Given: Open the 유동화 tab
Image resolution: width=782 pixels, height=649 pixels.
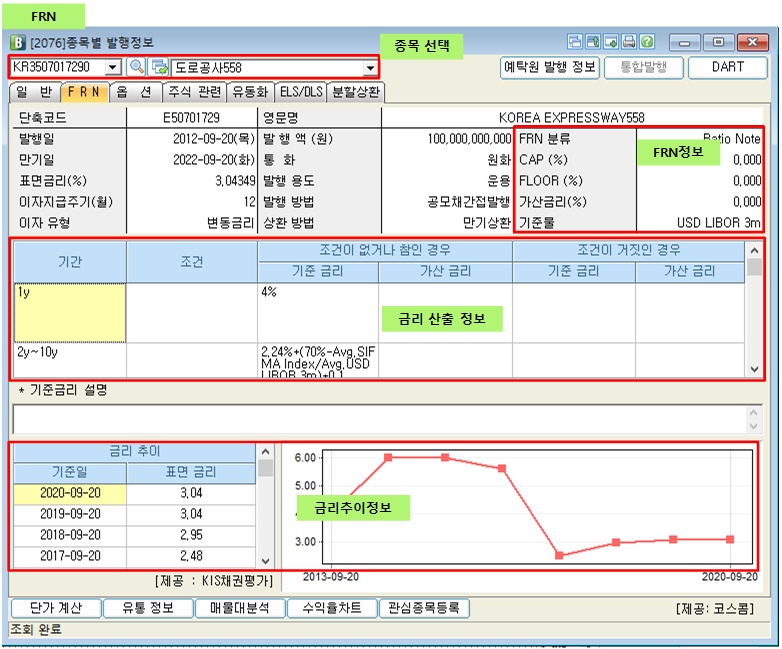Looking at the screenshot, I should pos(250,92).
